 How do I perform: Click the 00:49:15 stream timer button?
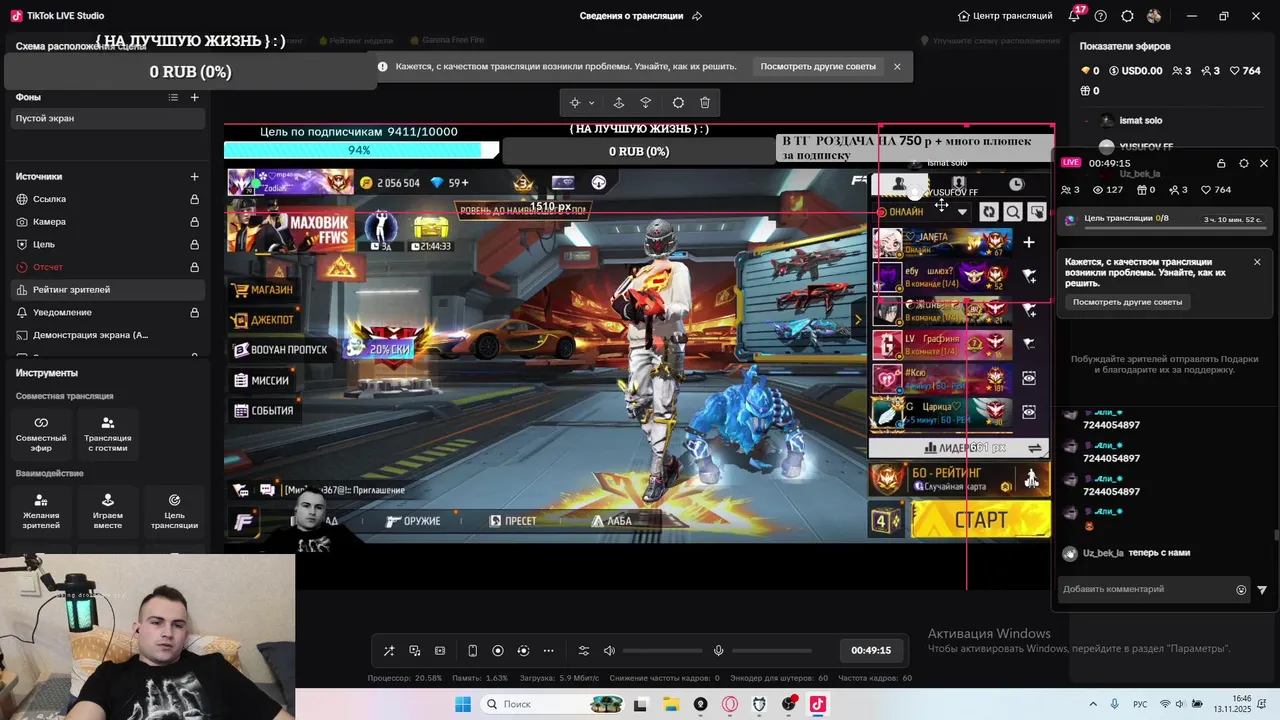(871, 650)
